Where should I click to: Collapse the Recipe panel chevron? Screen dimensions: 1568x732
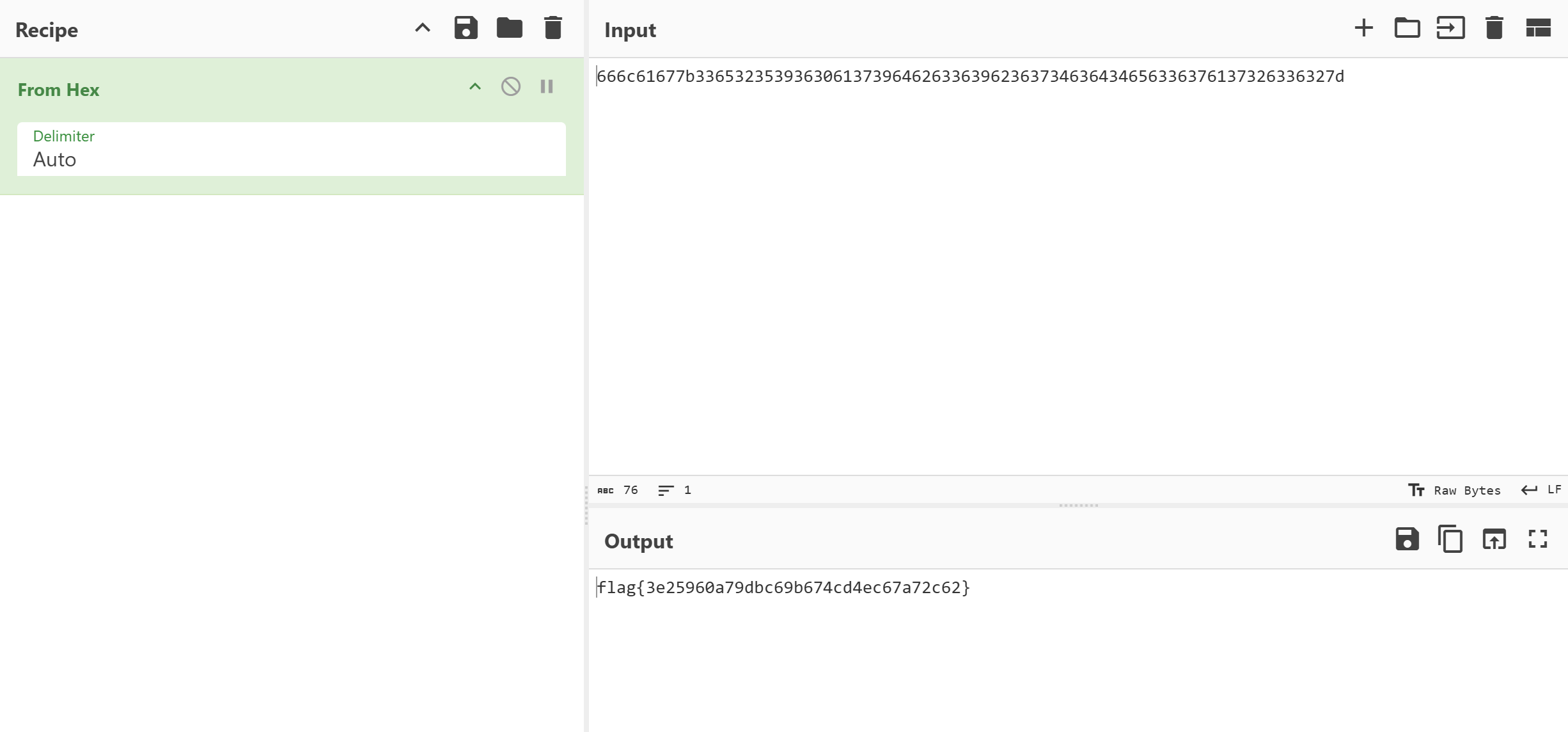423,28
